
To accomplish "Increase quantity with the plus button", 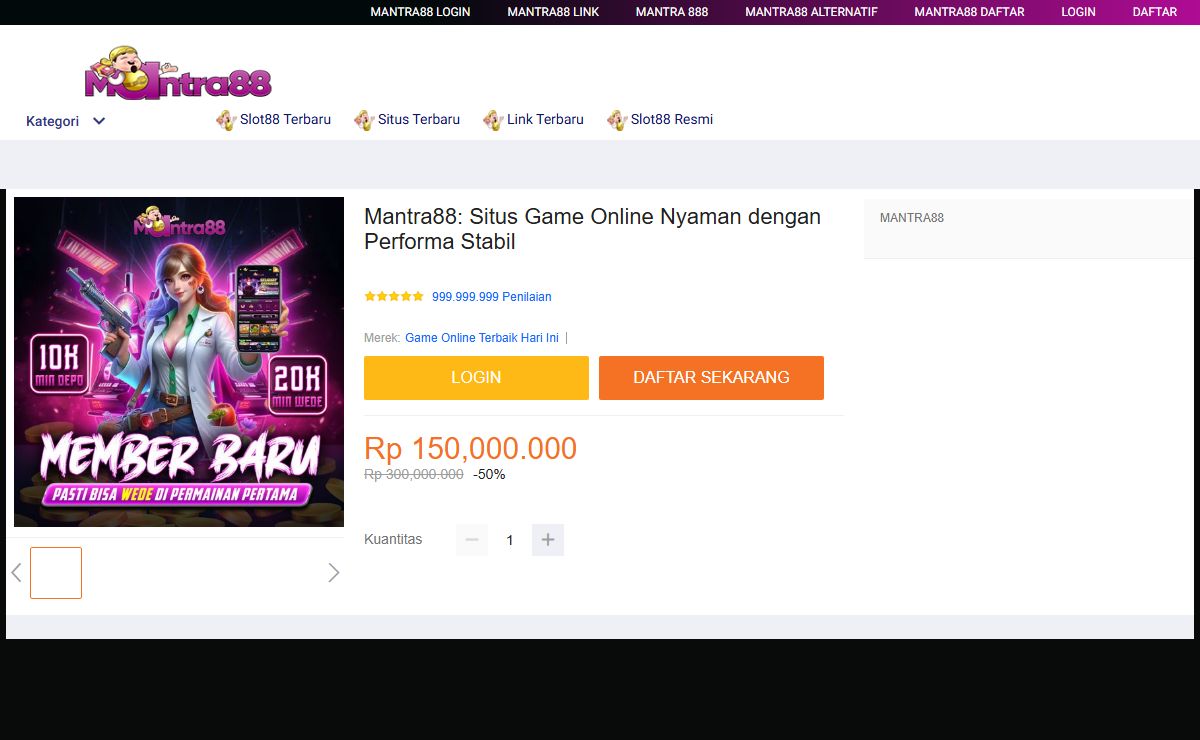I will pyautogui.click(x=548, y=540).
